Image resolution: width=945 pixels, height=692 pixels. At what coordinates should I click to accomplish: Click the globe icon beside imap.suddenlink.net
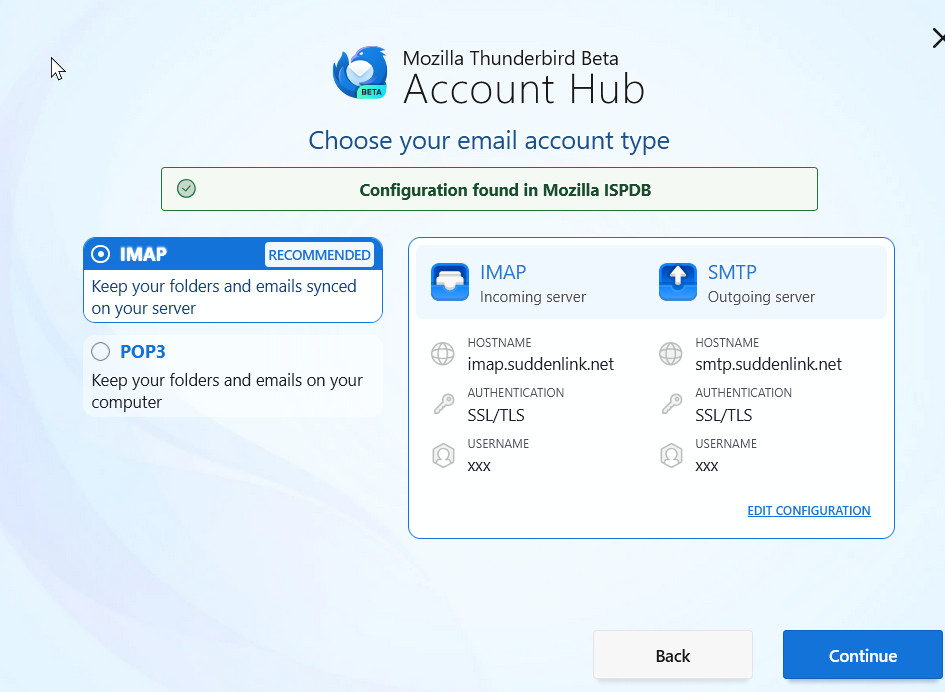coord(443,354)
